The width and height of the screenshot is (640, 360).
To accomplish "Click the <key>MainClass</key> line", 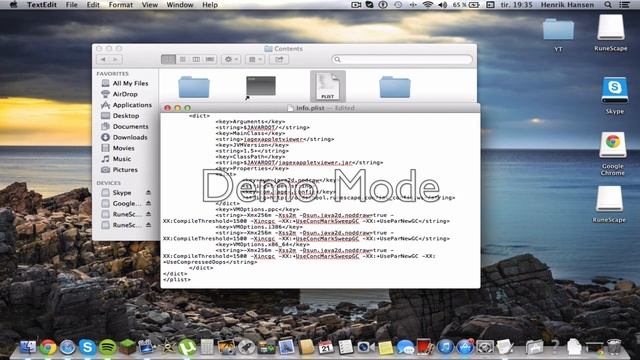I will (250, 133).
